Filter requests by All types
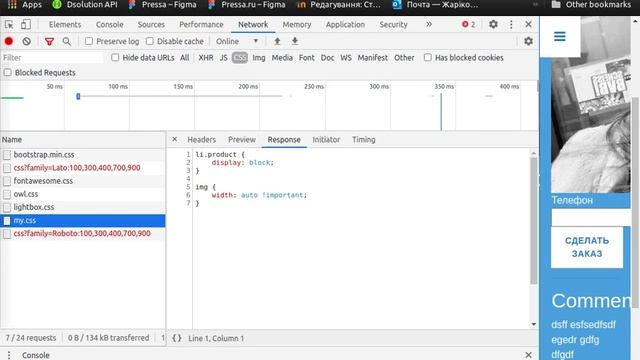Screen dimensions: 640x360 [184, 58]
